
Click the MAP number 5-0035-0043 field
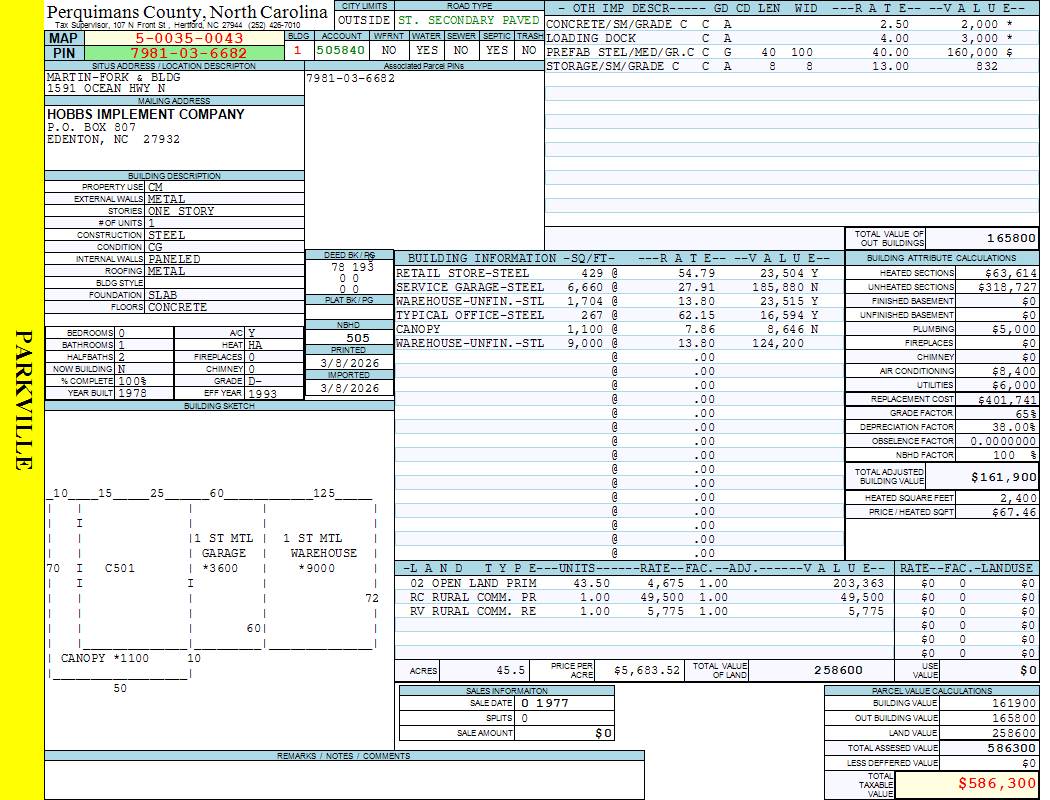click(189, 38)
